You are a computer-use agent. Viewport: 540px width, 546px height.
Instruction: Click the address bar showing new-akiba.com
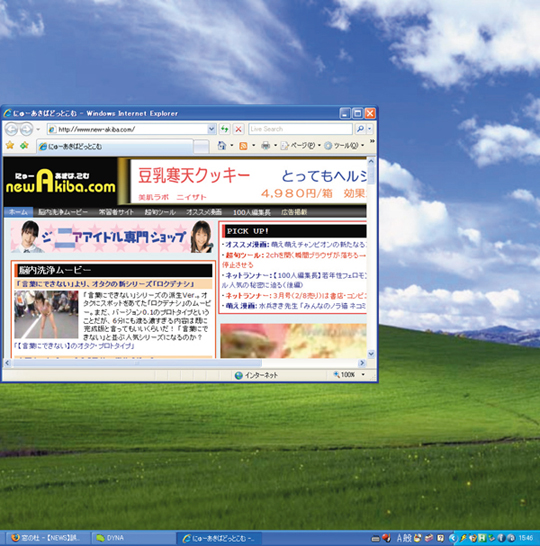[127, 130]
